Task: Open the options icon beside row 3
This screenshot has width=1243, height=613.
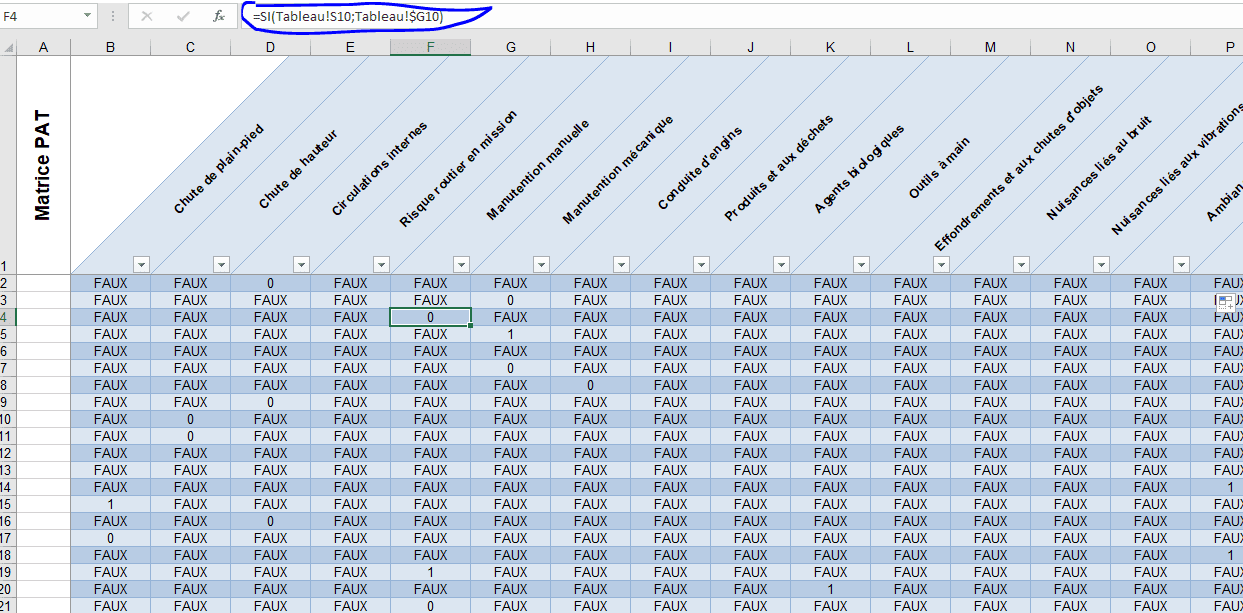Action: tap(1227, 301)
